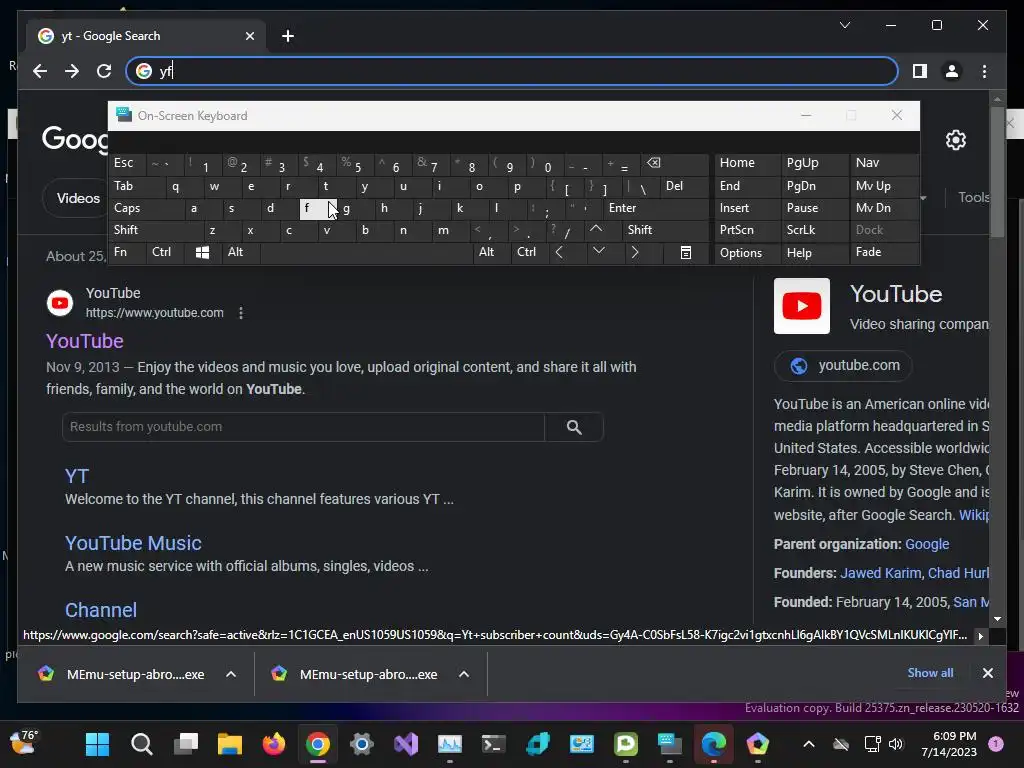Close the downloads bar
1024x768 pixels.
coord(987,673)
